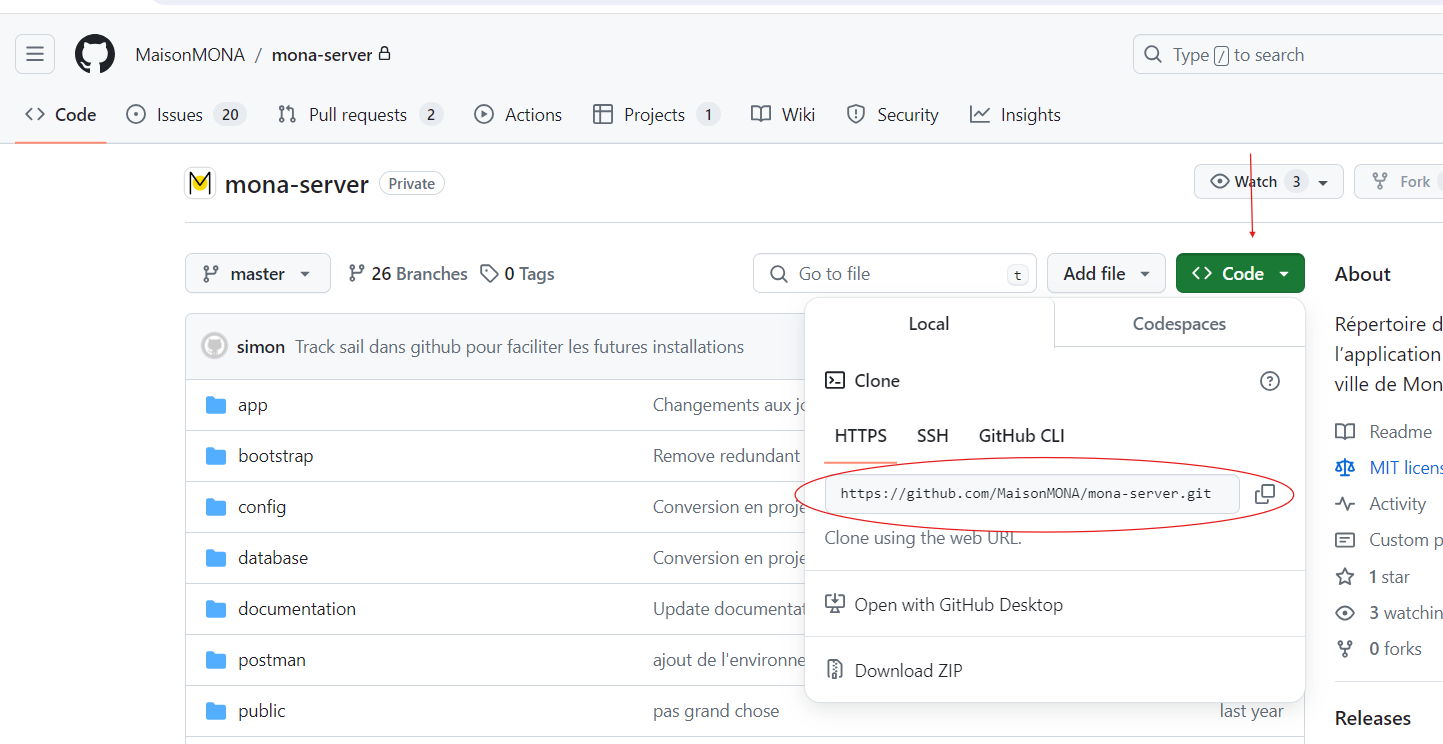This screenshot has height=744, width=1443.
Task: Click the Watch button
Action: click(x=1268, y=182)
